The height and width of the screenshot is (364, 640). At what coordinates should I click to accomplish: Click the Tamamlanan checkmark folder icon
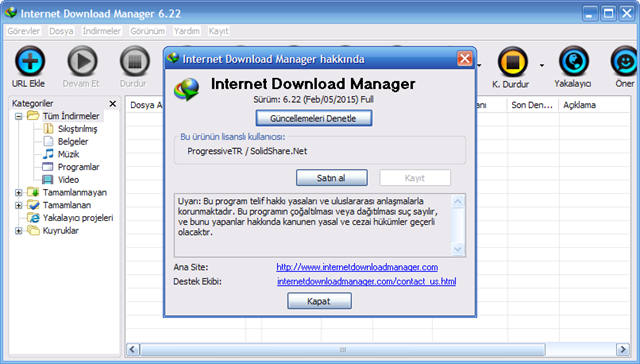(x=33, y=205)
